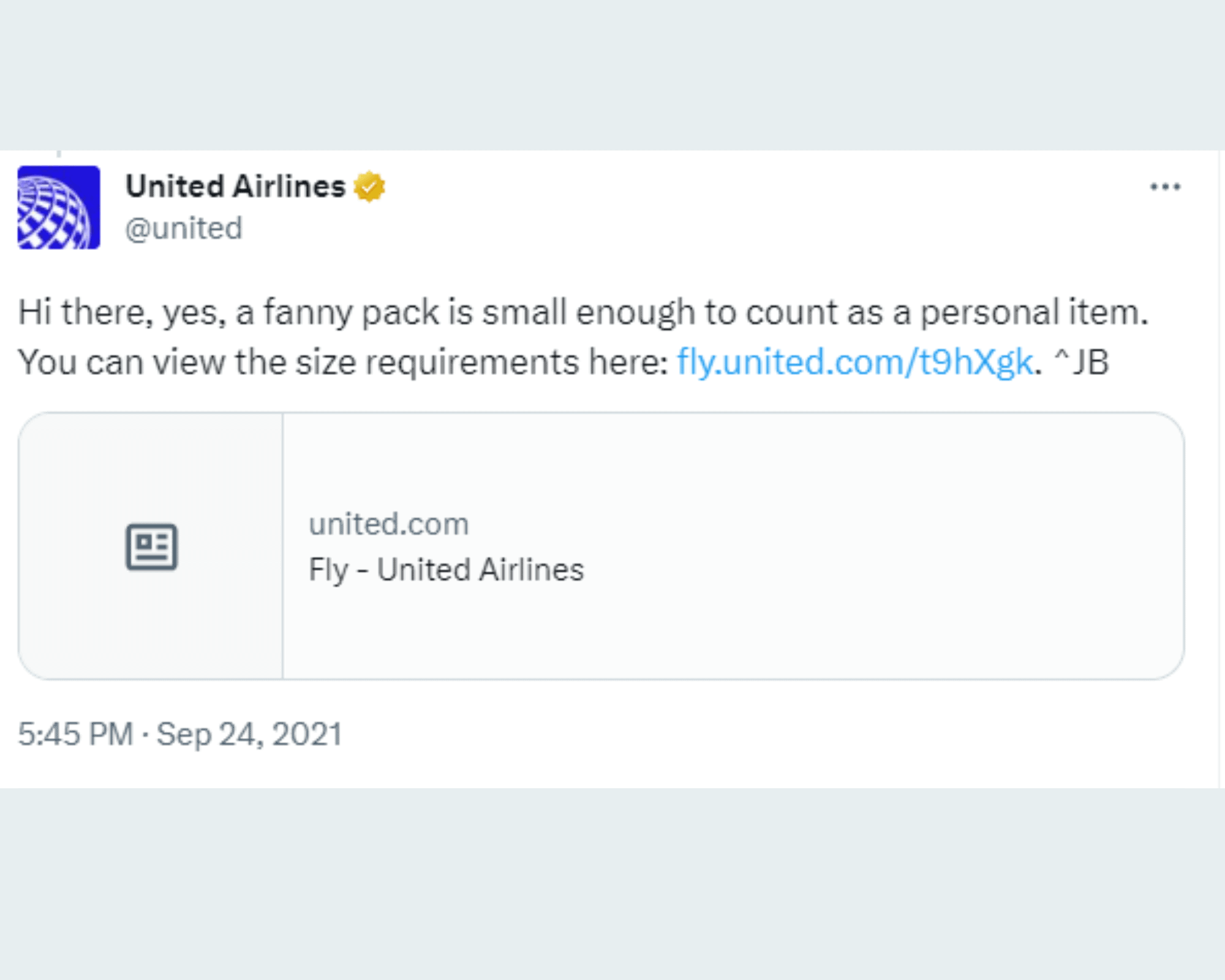Click the words "personal item" in tweet

point(1034,312)
